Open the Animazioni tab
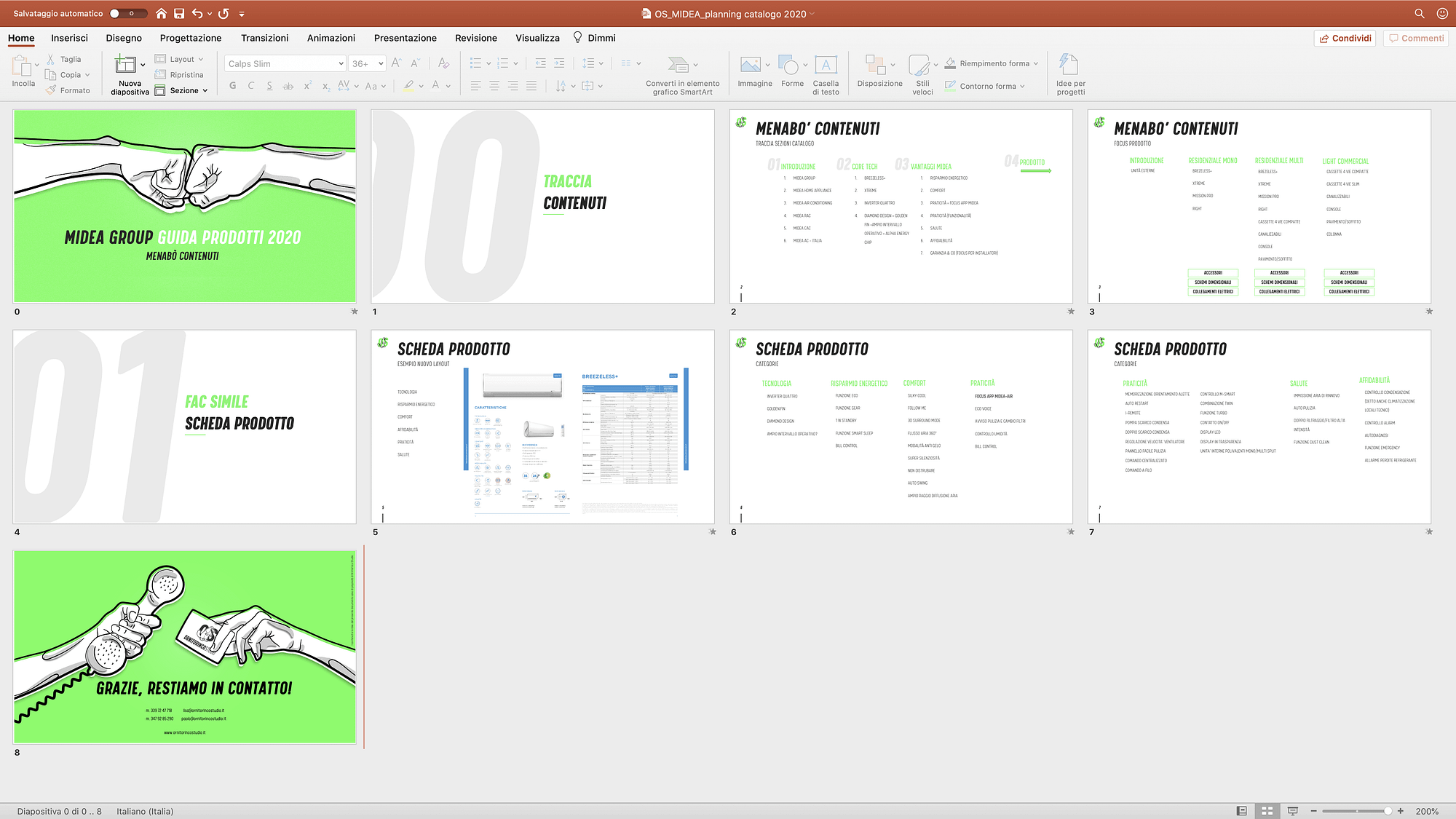The image size is (1456, 819). pos(331,38)
